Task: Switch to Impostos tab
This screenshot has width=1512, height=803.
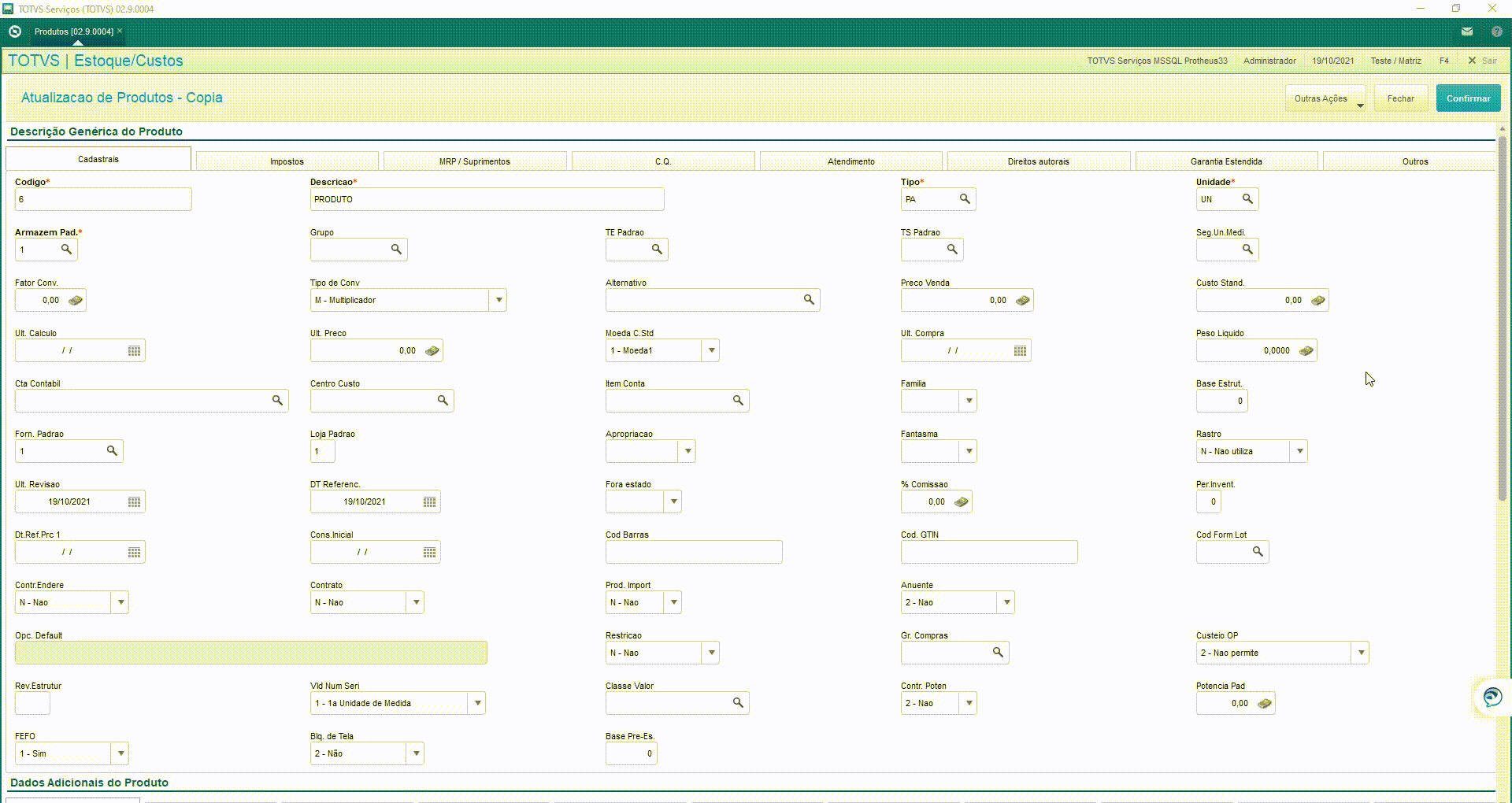Action: coord(287,161)
